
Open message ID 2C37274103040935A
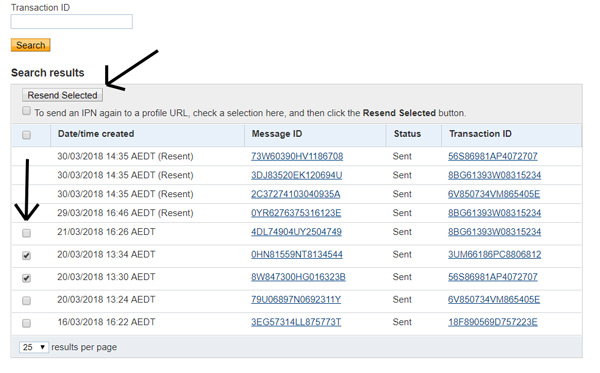tap(295, 194)
